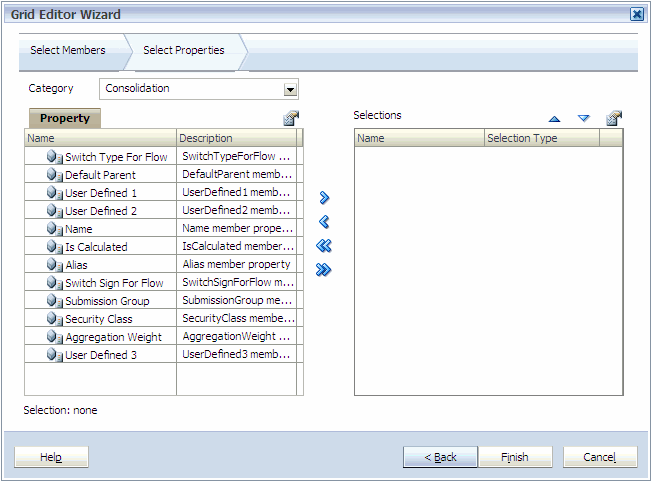Open Property list options icon
The image size is (651, 481).
tap(291, 118)
